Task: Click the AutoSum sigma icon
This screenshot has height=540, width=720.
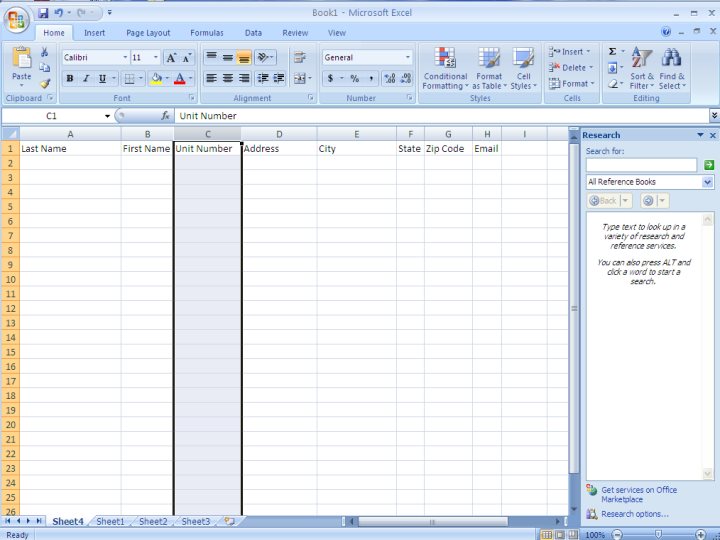Action: coord(613,51)
